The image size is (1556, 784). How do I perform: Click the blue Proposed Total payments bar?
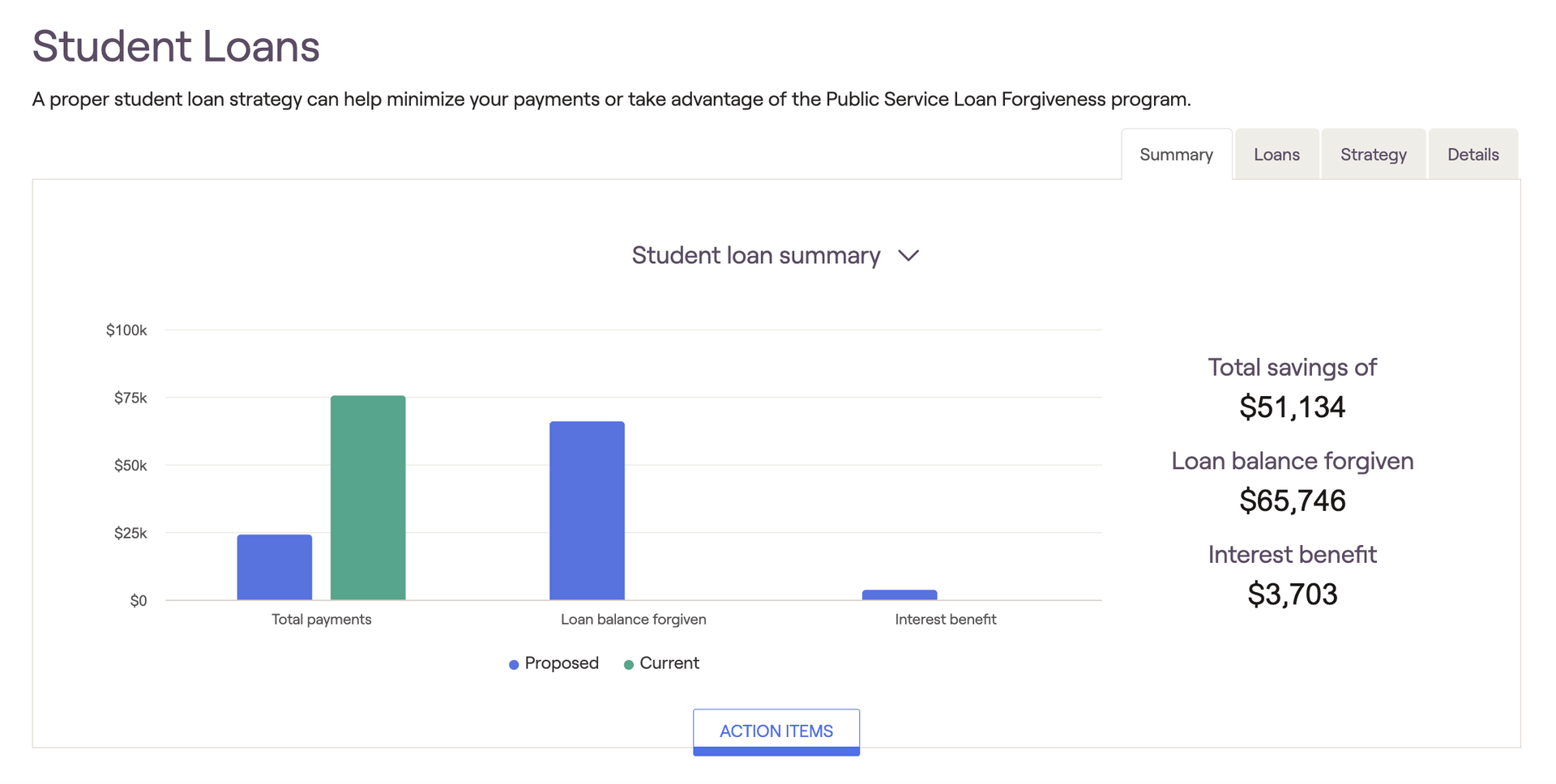point(275,567)
